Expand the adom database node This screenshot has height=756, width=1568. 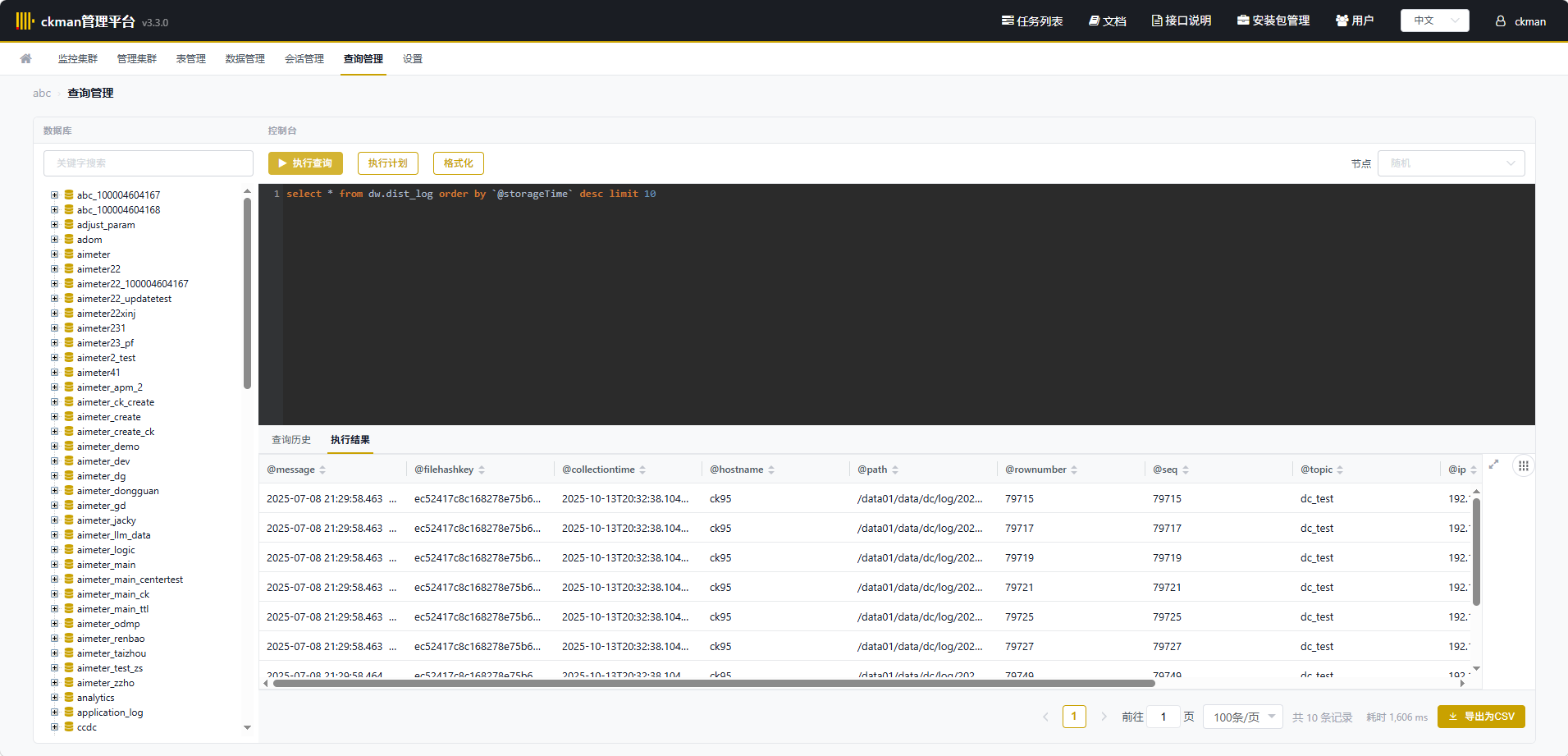click(54, 239)
